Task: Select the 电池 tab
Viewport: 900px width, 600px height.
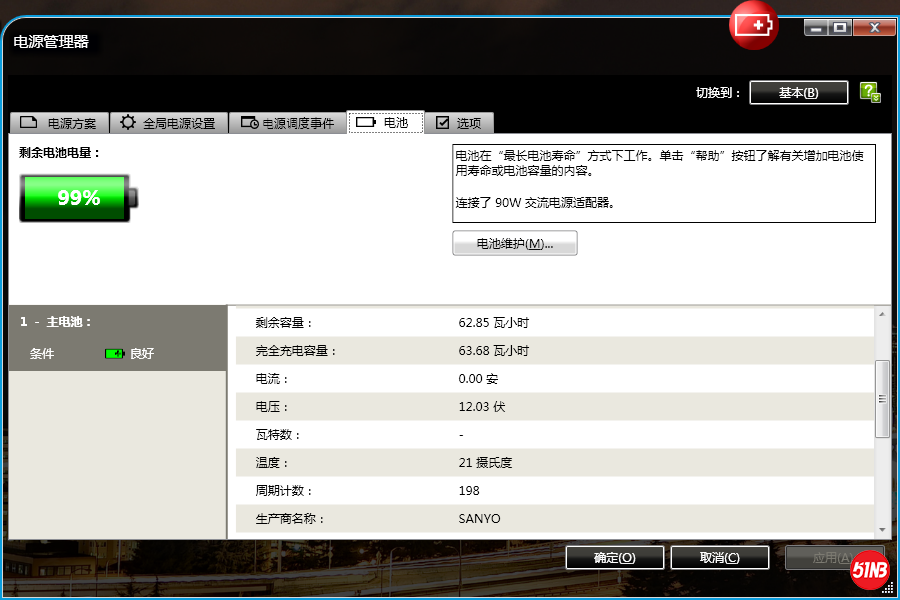Action: pyautogui.click(x=385, y=122)
